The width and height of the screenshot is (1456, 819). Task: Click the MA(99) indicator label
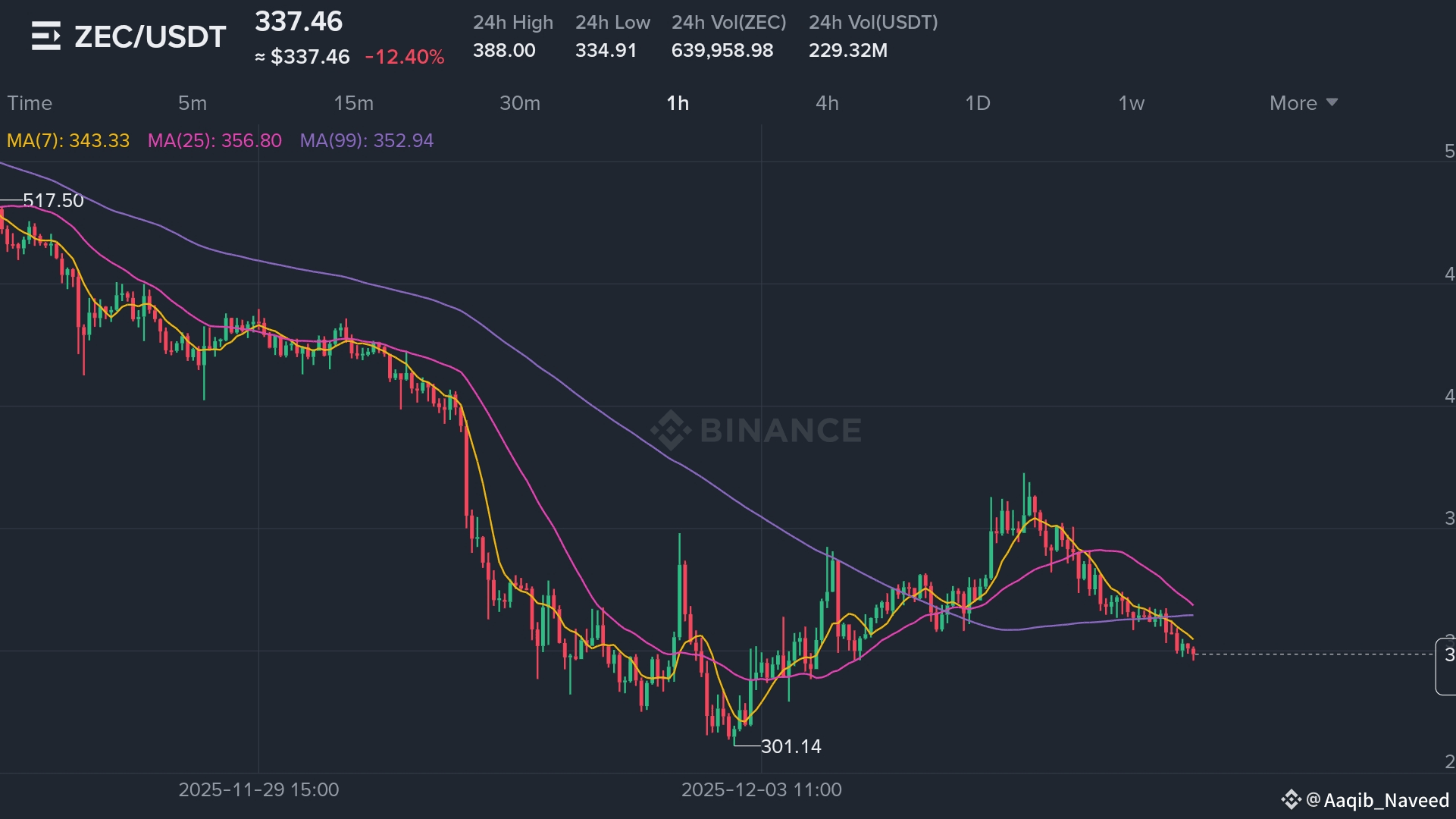[x=367, y=141]
